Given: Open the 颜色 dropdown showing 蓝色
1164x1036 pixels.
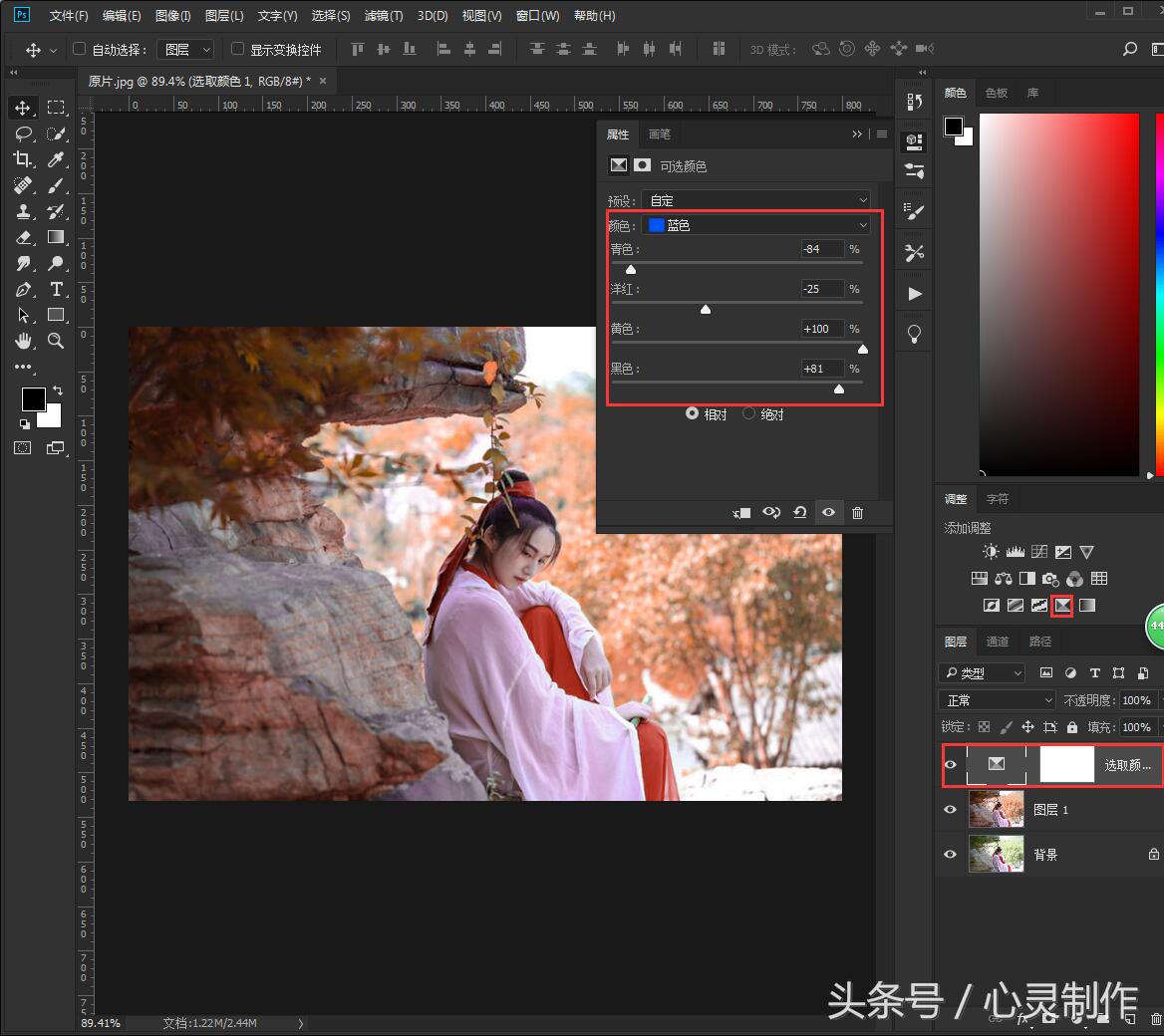Looking at the screenshot, I should click(755, 224).
